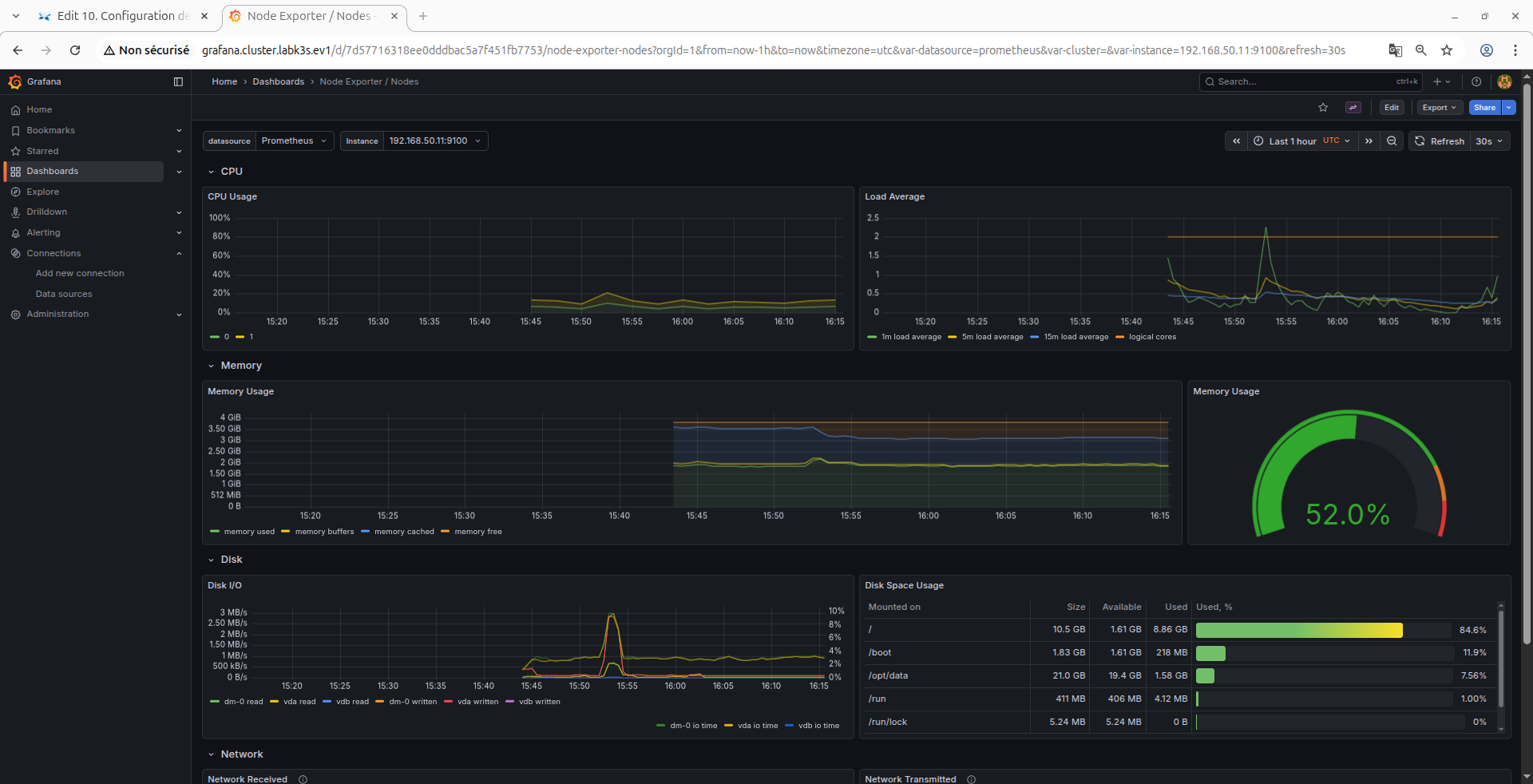Star this dashboard as favorite

[x=1323, y=108]
